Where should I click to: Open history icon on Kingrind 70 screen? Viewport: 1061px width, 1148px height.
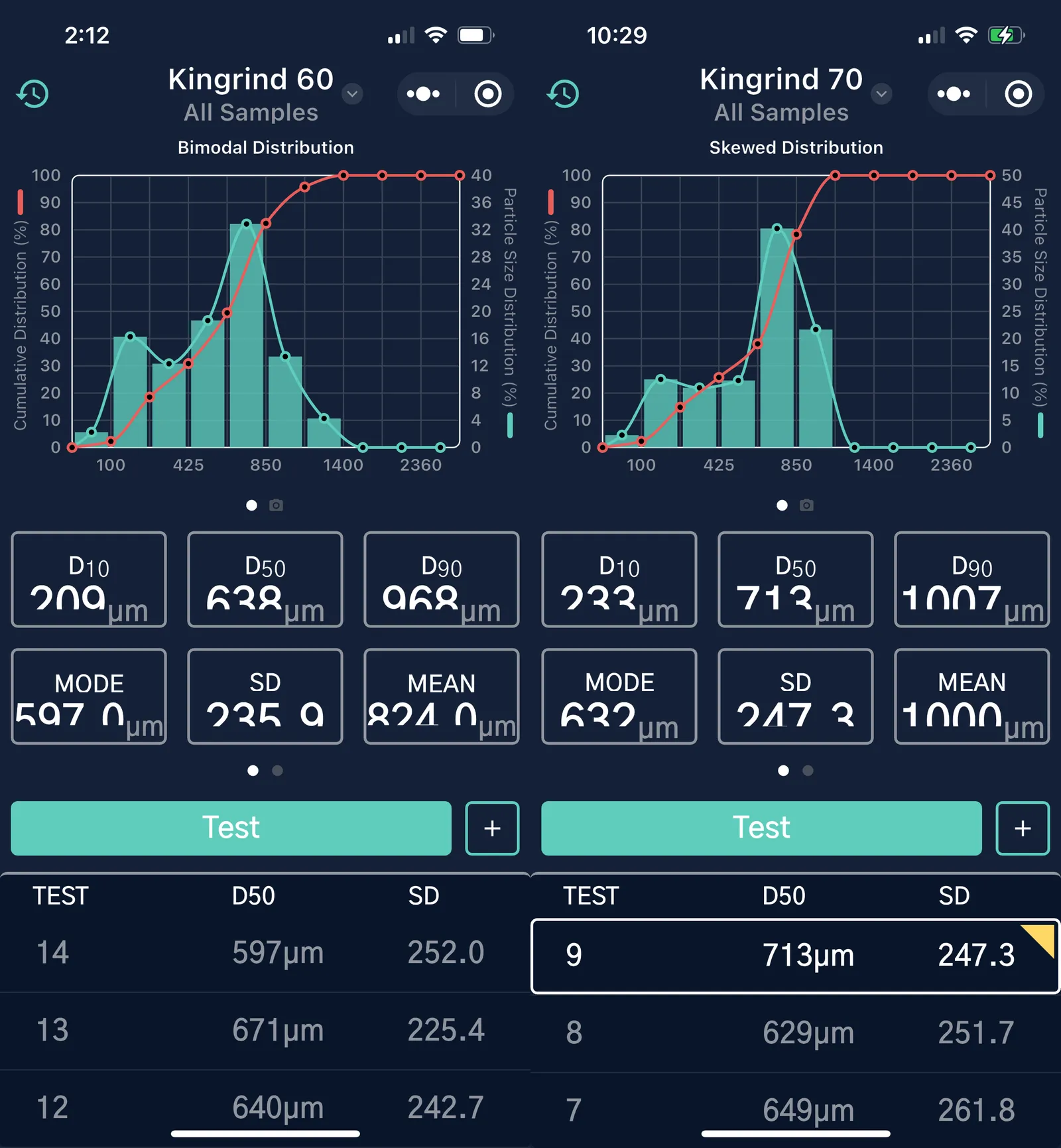tap(563, 94)
